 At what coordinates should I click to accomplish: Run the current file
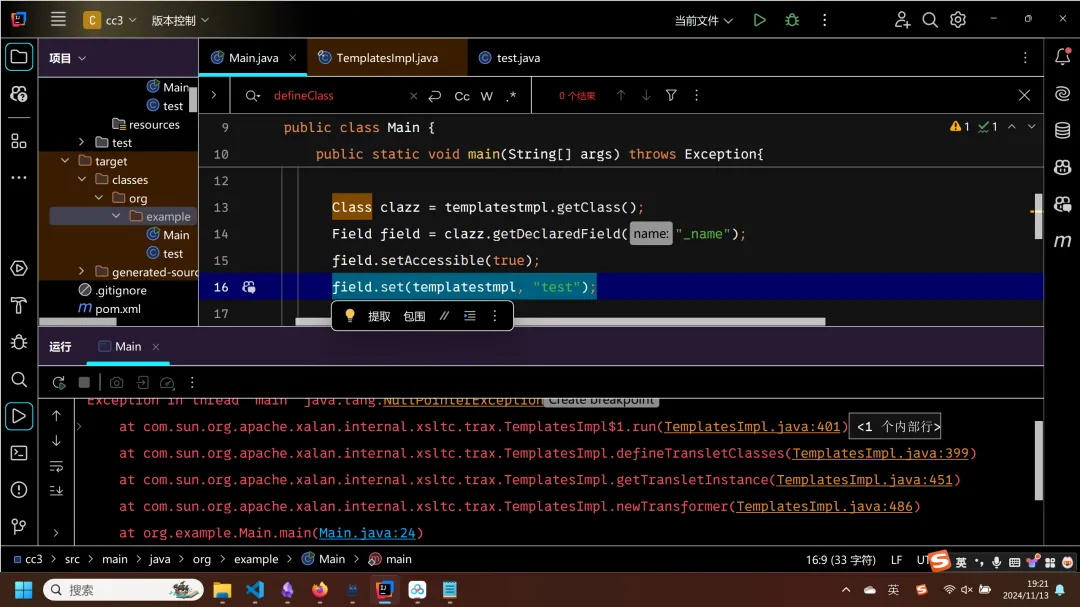point(759,20)
